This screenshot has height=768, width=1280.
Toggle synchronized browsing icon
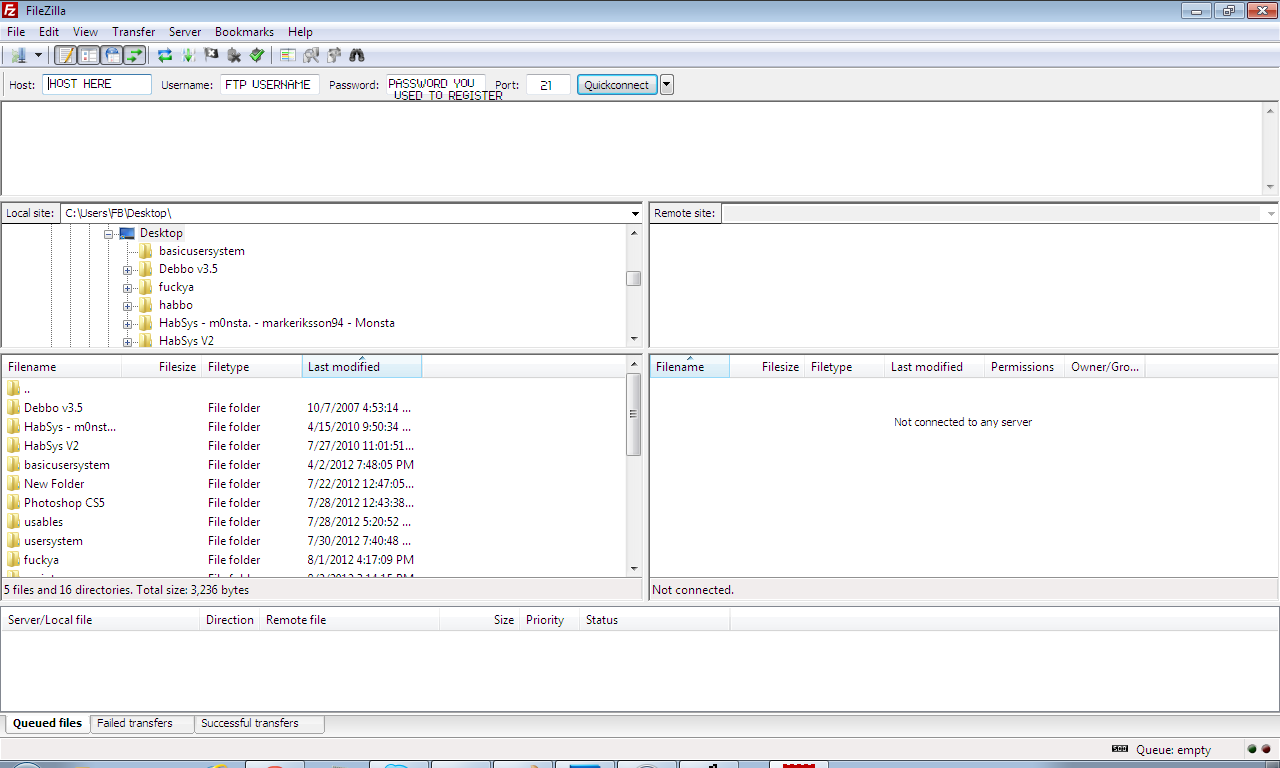[x=334, y=55]
